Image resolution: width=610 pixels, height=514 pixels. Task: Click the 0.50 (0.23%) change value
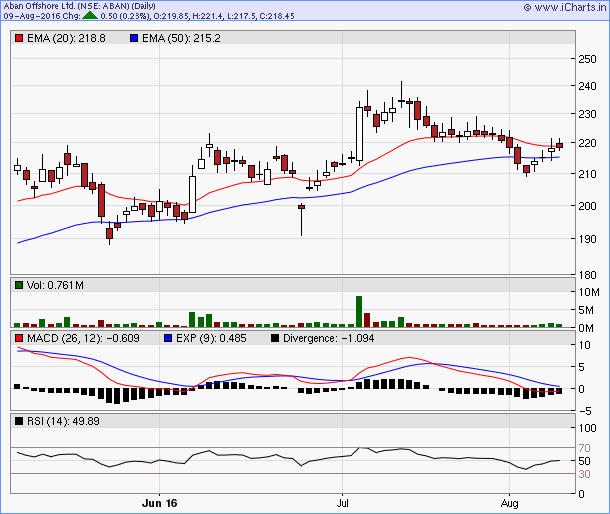(125, 16)
